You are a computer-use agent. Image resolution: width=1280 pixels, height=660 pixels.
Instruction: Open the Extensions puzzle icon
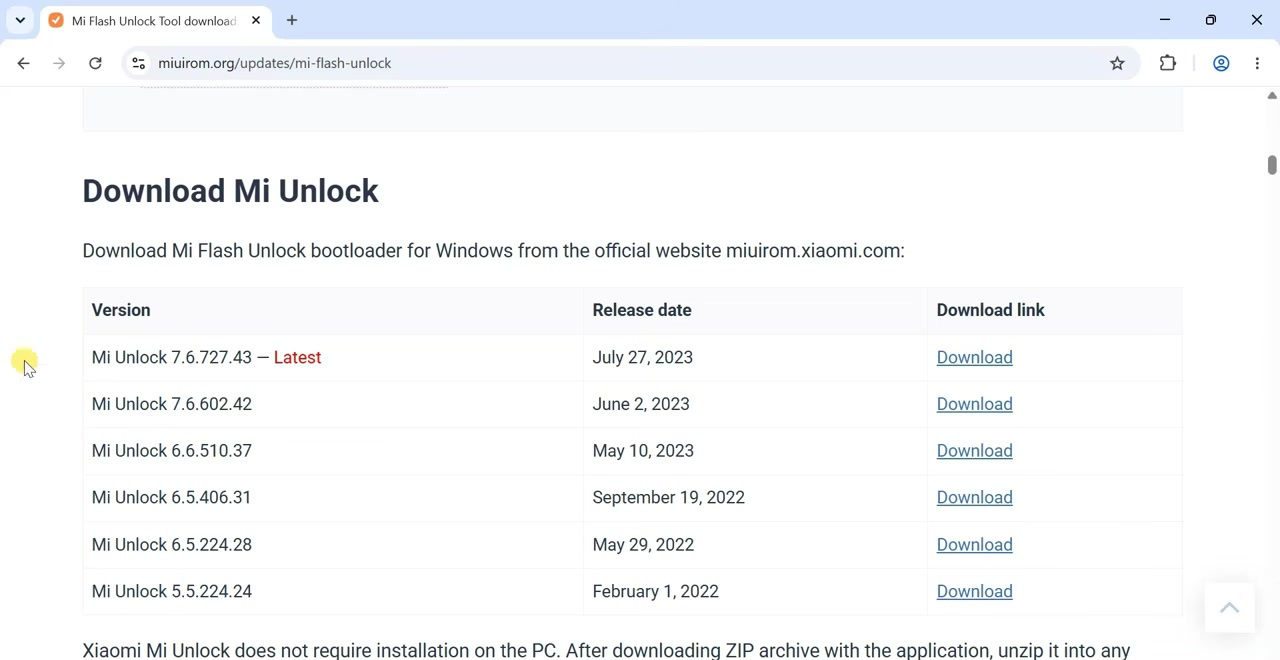[x=1168, y=63]
